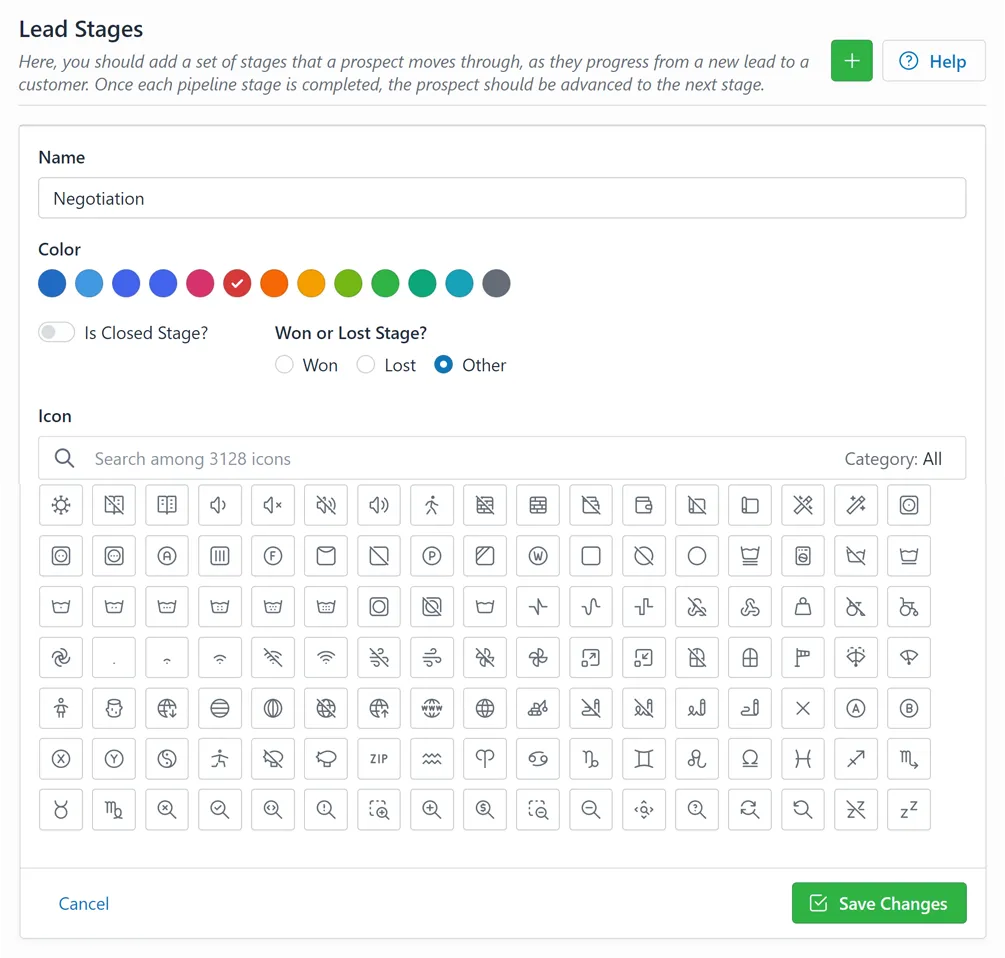This screenshot has width=1005, height=958.
Task: Pick the full-strength wifi icon
Action: click(x=326, y=657)
